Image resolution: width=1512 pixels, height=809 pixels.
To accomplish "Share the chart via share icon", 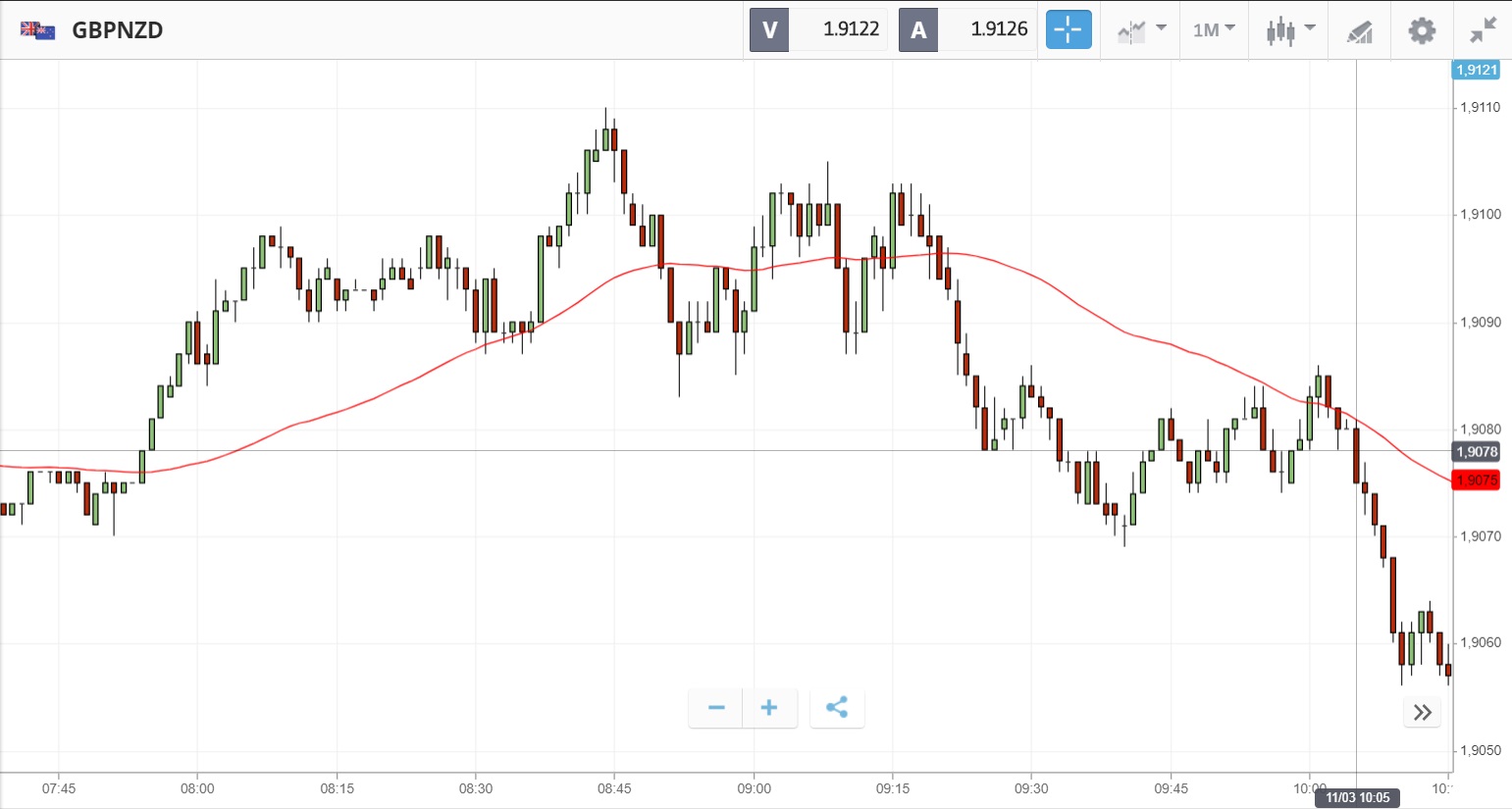I will tap(837, 708).
